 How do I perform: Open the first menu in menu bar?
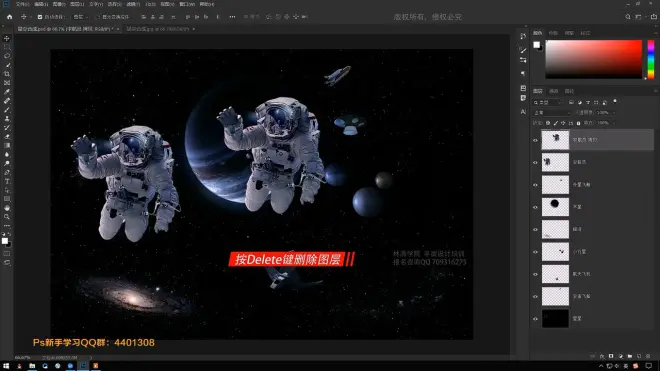click(22, 4)
